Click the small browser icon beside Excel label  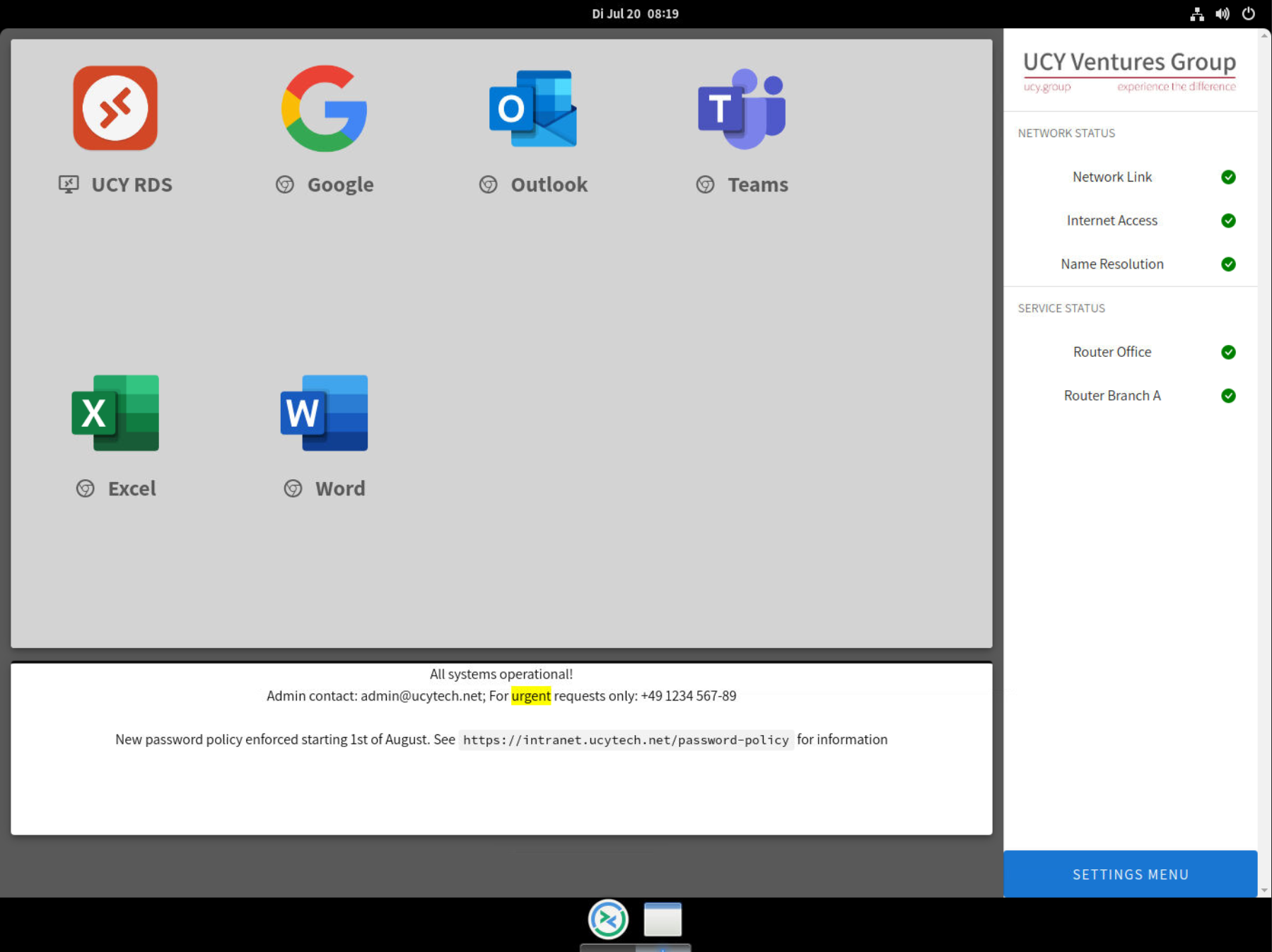tap(86, 488)
